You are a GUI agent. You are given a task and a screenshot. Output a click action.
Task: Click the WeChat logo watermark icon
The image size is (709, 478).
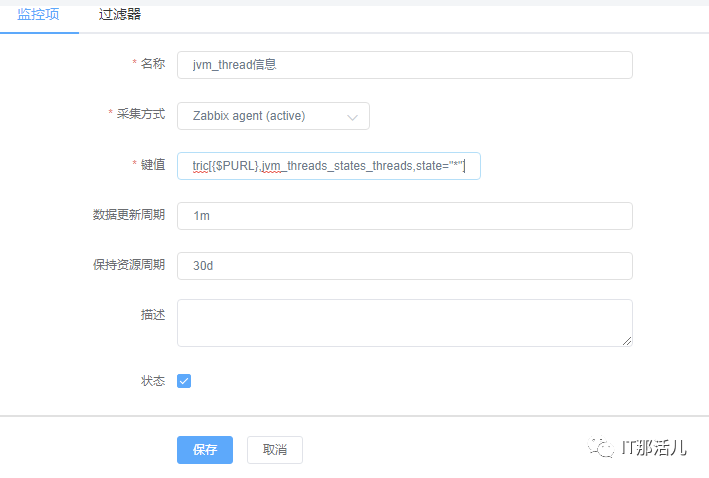(601, 447)
